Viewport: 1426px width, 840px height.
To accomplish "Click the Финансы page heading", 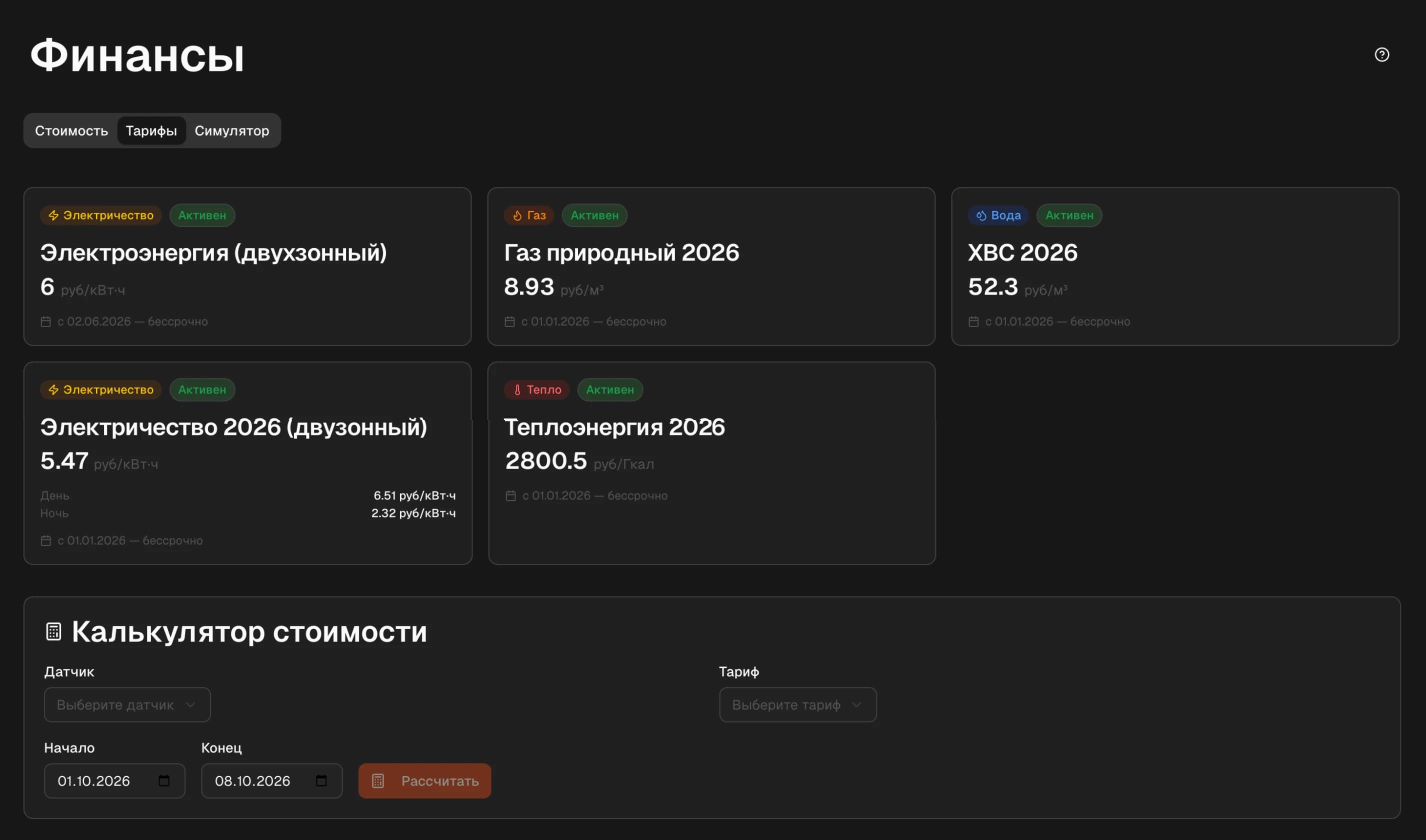I will pos(137,55).
